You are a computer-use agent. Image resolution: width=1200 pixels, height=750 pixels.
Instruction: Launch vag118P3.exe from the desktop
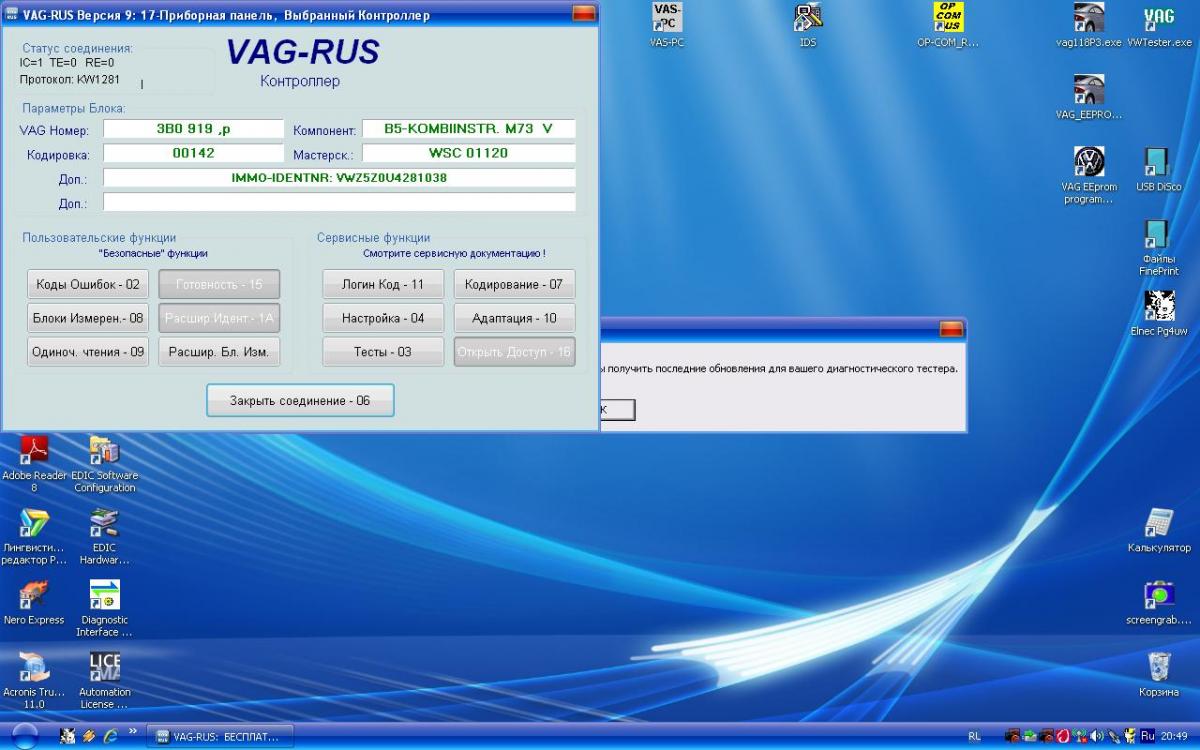point(1088,25)
